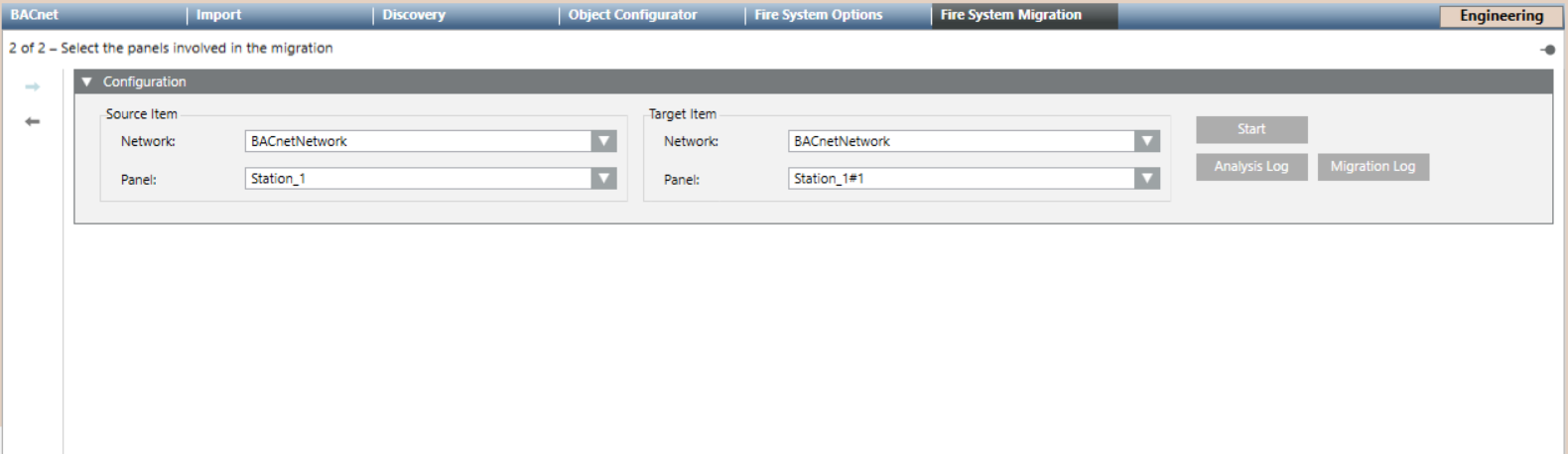Select the Fire System Migration tab

point(1011,15)
